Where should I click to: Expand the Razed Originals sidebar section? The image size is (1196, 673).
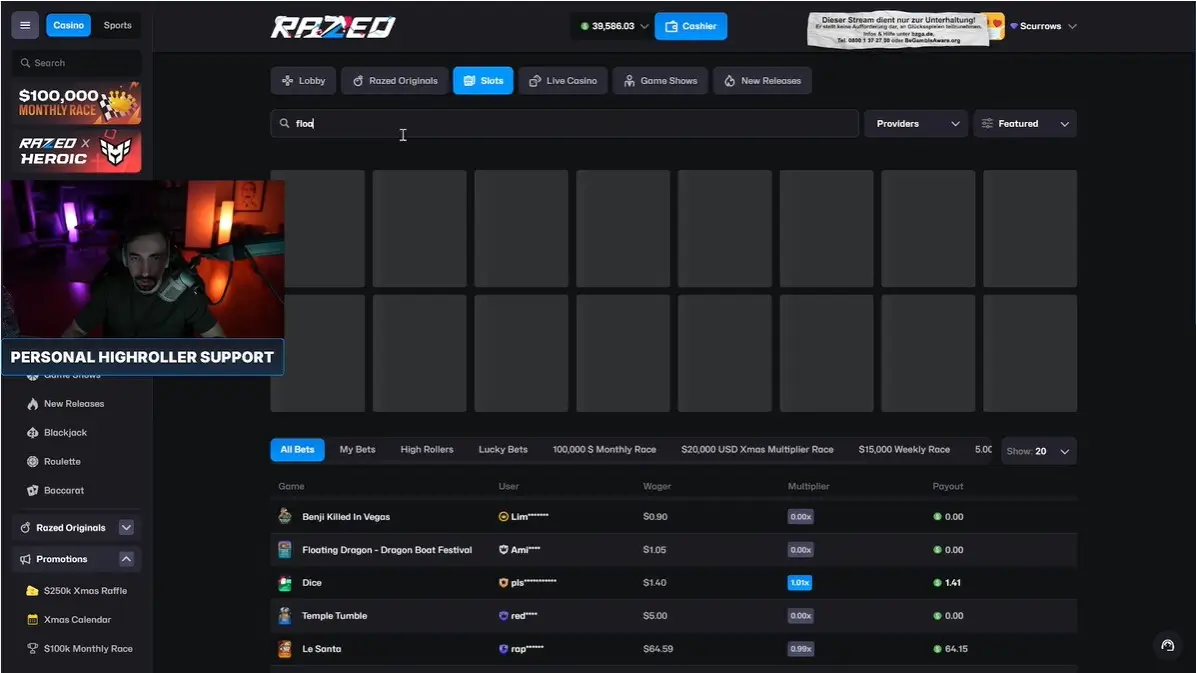tap(127, 527)
